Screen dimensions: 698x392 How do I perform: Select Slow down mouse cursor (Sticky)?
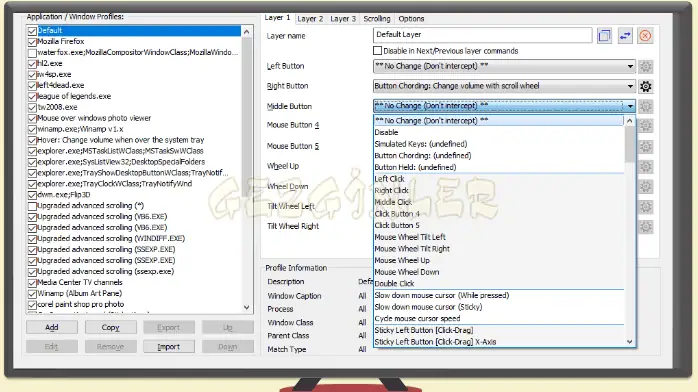(x=499, y=307)
